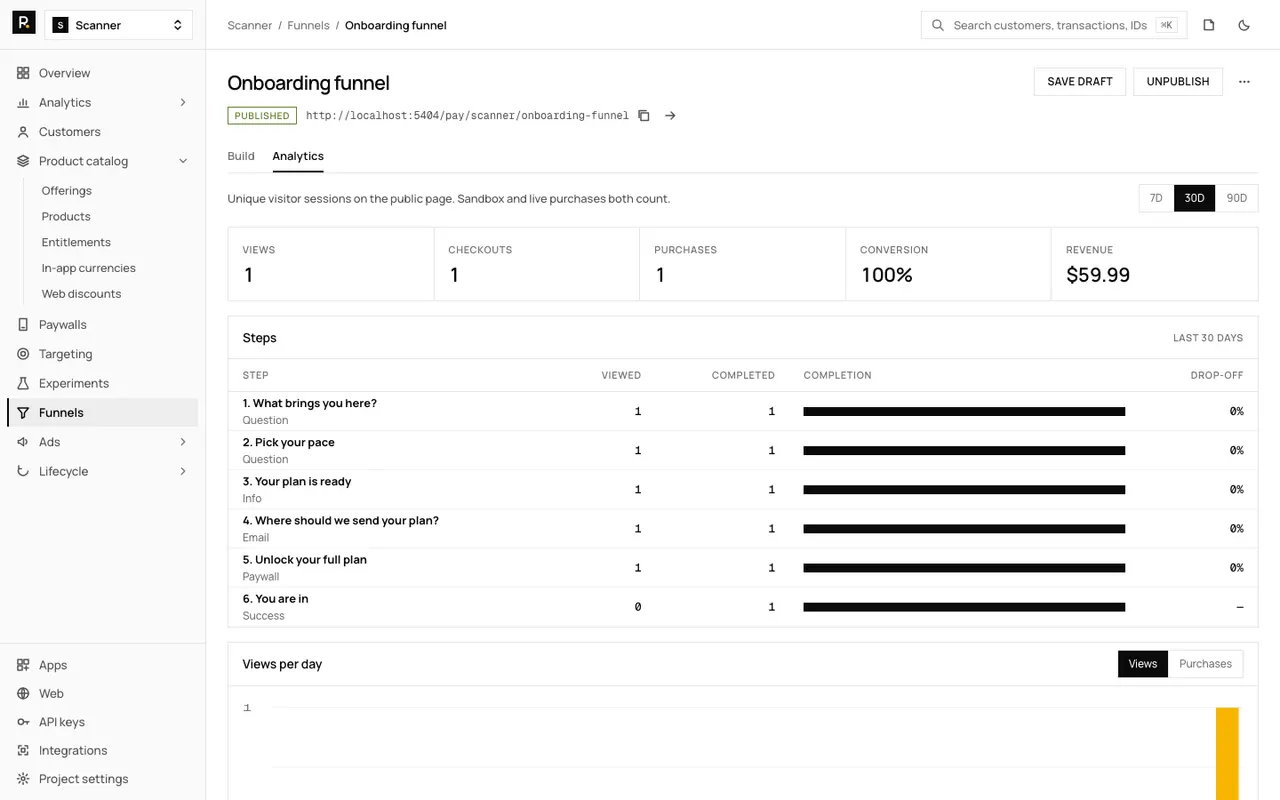
Task: Select the Analytics tab
Action: pos(298,156)
